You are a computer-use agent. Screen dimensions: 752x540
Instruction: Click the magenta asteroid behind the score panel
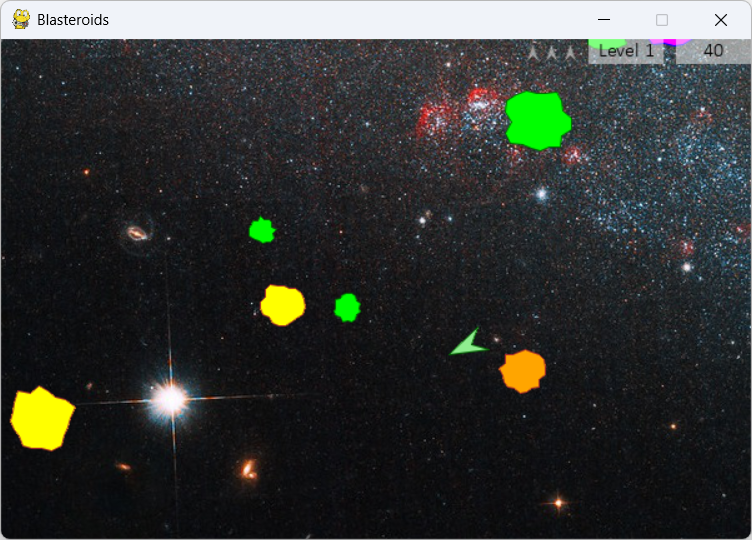click(671, 41)
